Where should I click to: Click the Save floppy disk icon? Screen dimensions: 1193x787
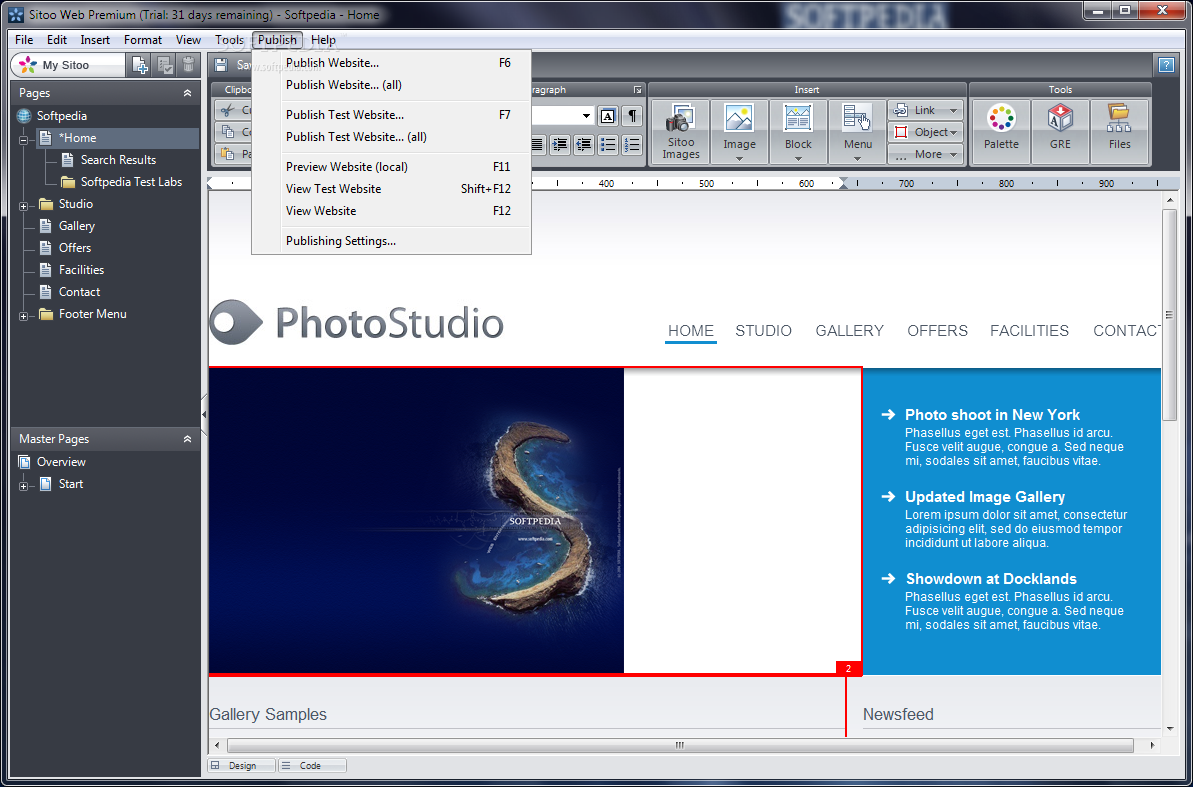tap(221, 65)
